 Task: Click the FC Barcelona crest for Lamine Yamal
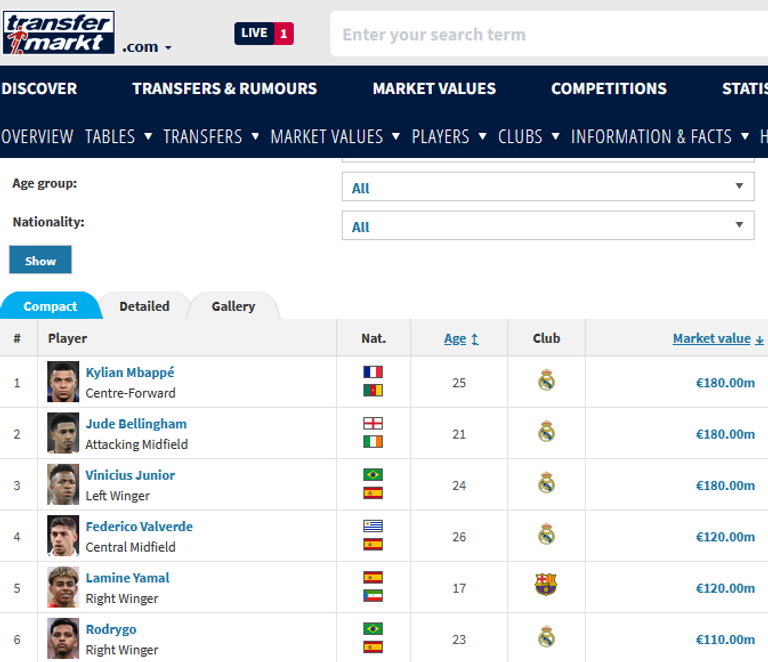point(546,585)
